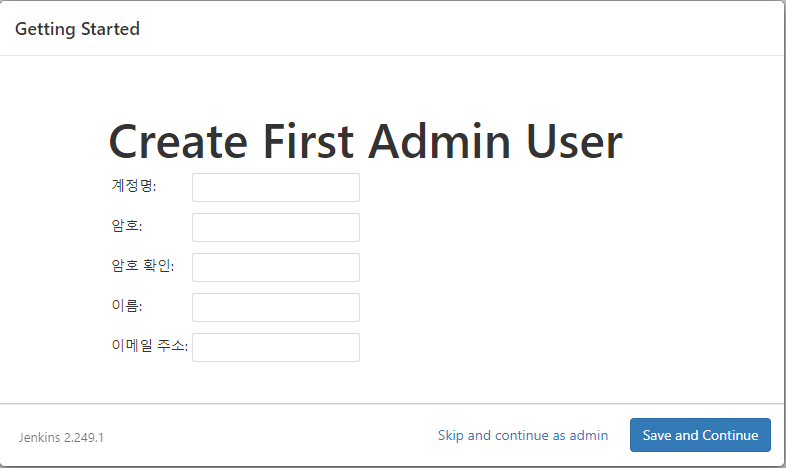786x468 pixels.
Task: Click the 이름 full name input field
Action: tap(276, 308)
